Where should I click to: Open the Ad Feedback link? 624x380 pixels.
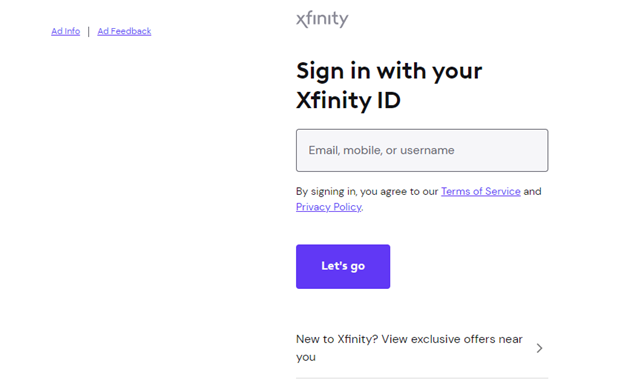coord(124,31)
